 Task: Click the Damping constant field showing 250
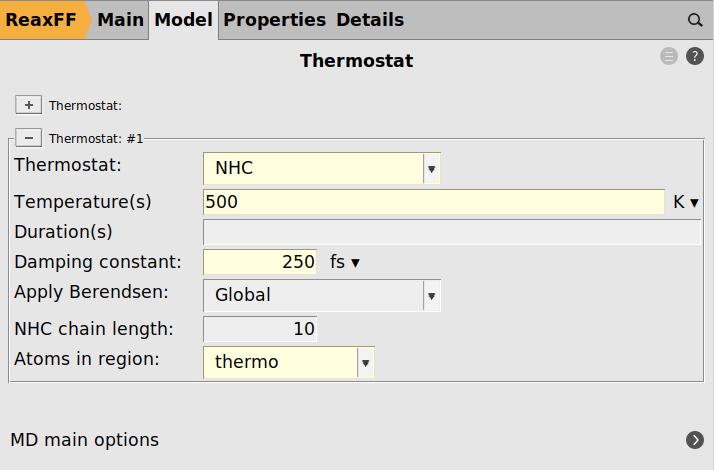click(260, 262)
